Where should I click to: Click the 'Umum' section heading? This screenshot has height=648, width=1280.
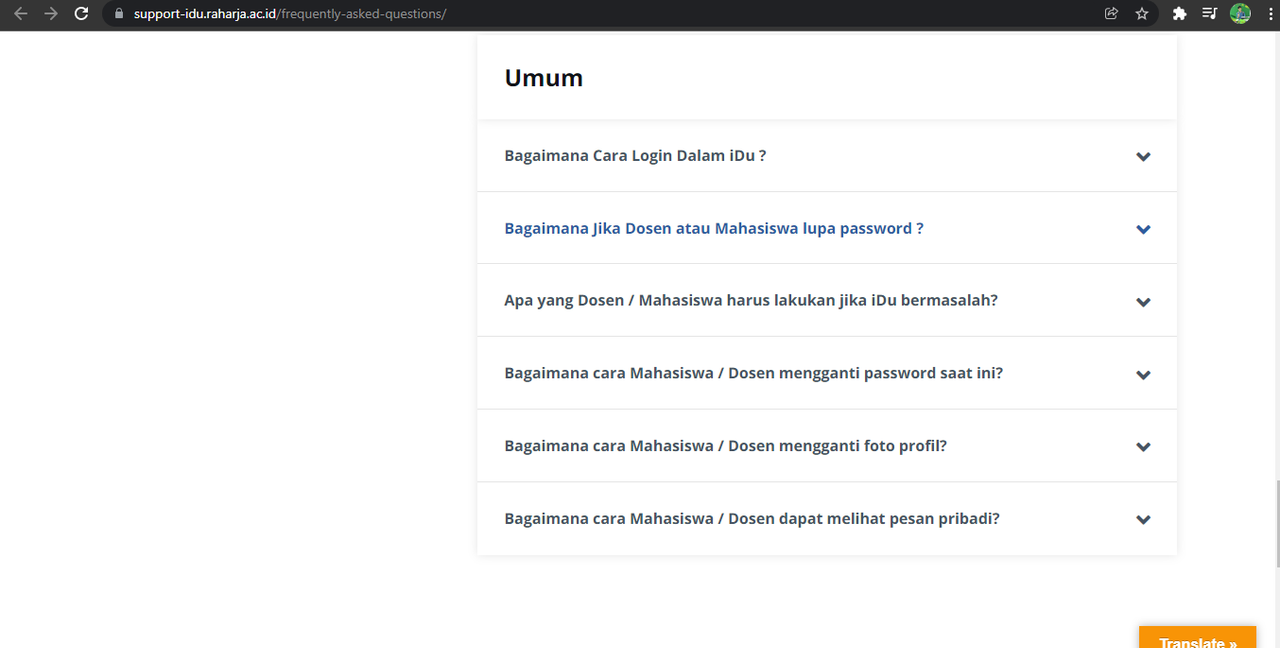(543, 78)
